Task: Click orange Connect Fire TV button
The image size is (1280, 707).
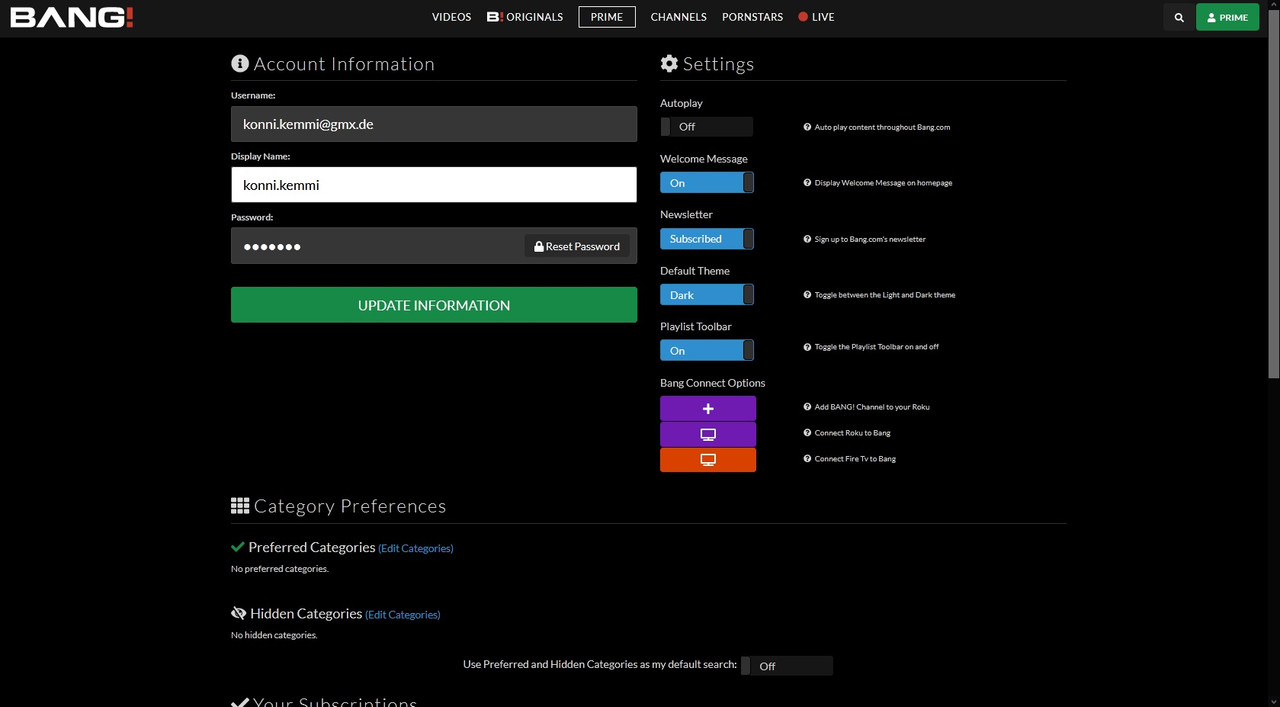Action: [x=708, y=460]
